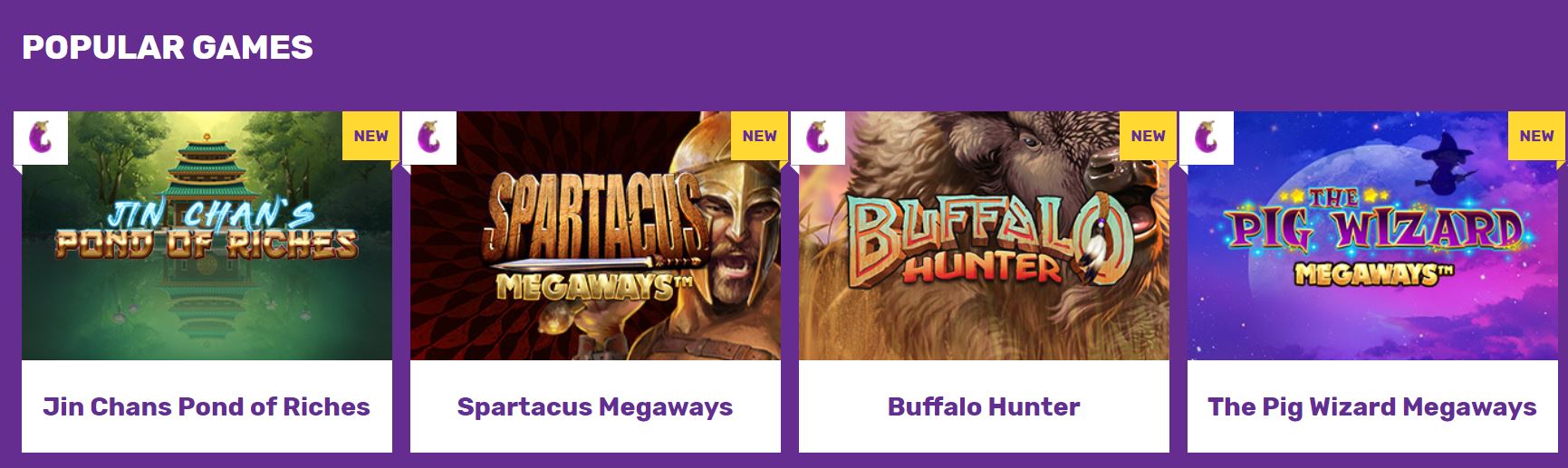Click the Popular Games heading
This screenshot has height=468, width=1568.
tap(168, 47)
